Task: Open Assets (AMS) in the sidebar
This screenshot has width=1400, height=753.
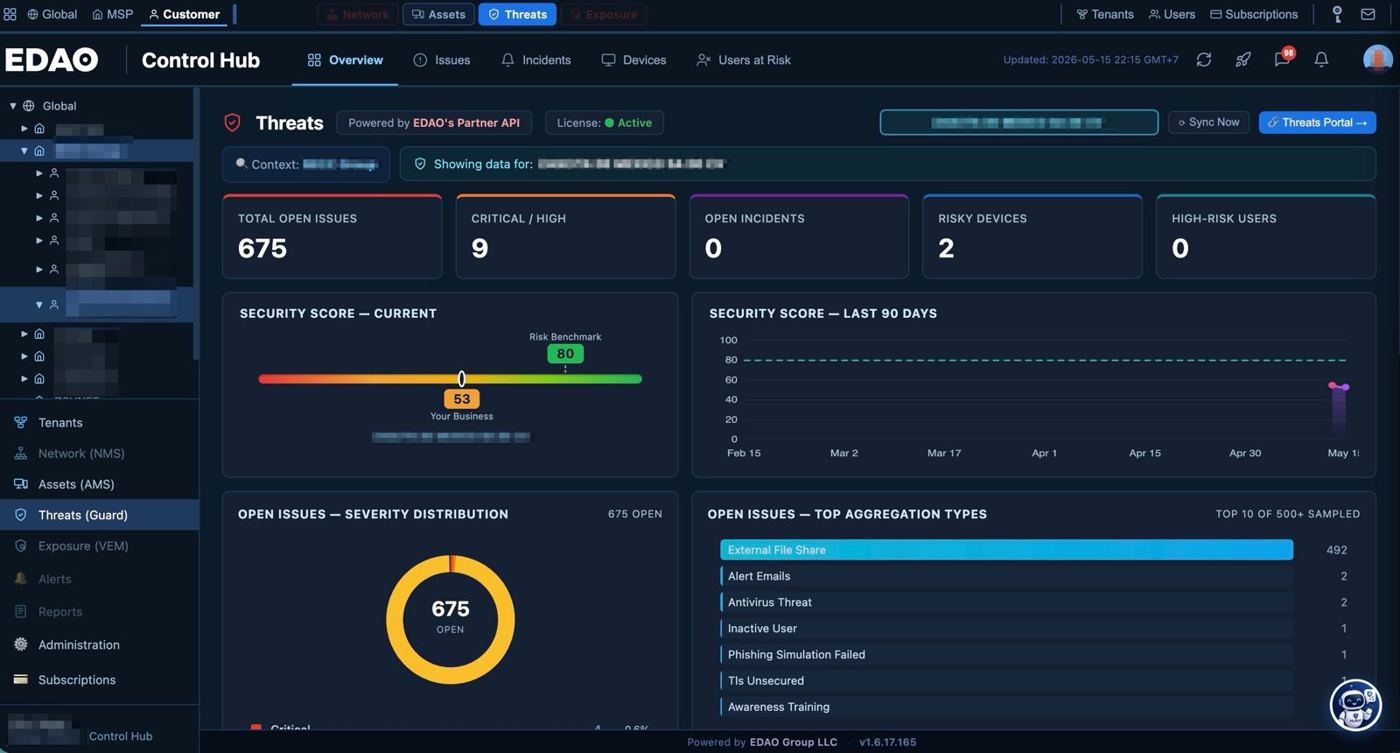Action: pyautogui.click(x=99, y=484)
